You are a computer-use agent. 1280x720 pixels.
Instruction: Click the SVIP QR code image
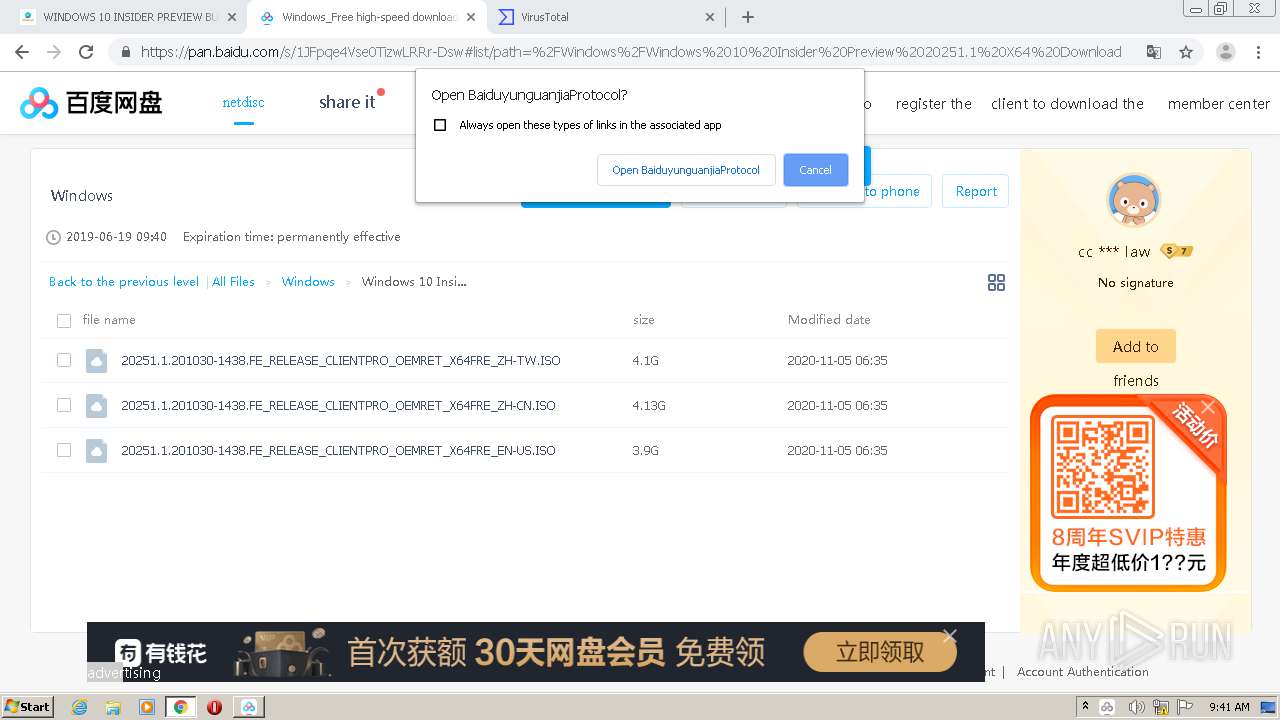1103,468
